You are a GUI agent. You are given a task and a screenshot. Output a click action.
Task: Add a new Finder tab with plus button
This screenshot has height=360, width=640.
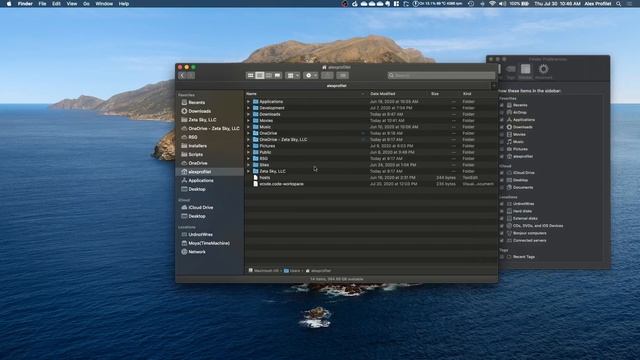[494, 86]
